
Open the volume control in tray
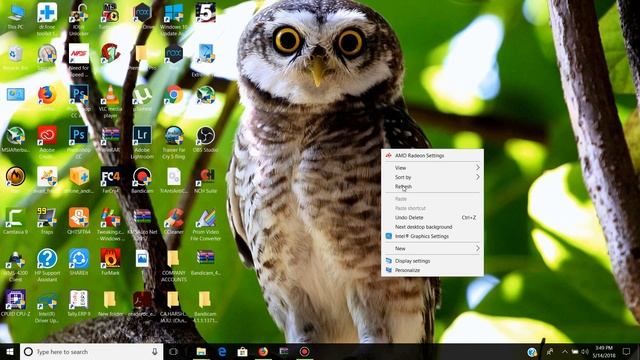tap(585, 352)
